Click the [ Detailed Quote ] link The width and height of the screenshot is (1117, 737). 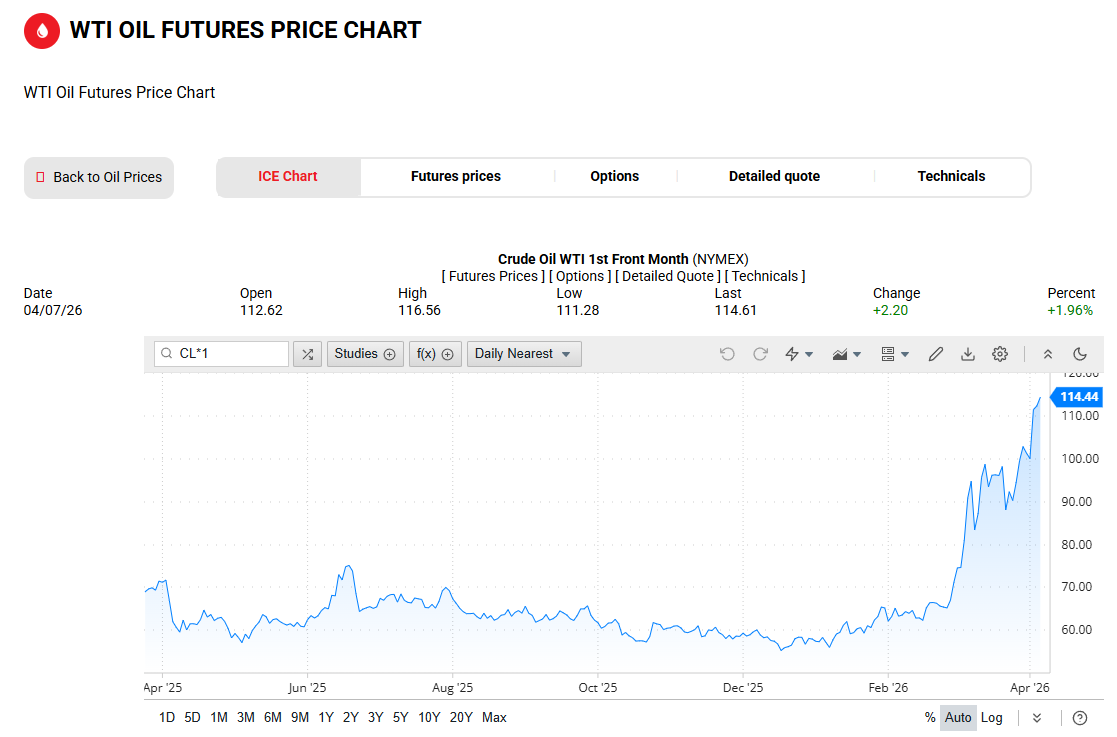[665, 276]
